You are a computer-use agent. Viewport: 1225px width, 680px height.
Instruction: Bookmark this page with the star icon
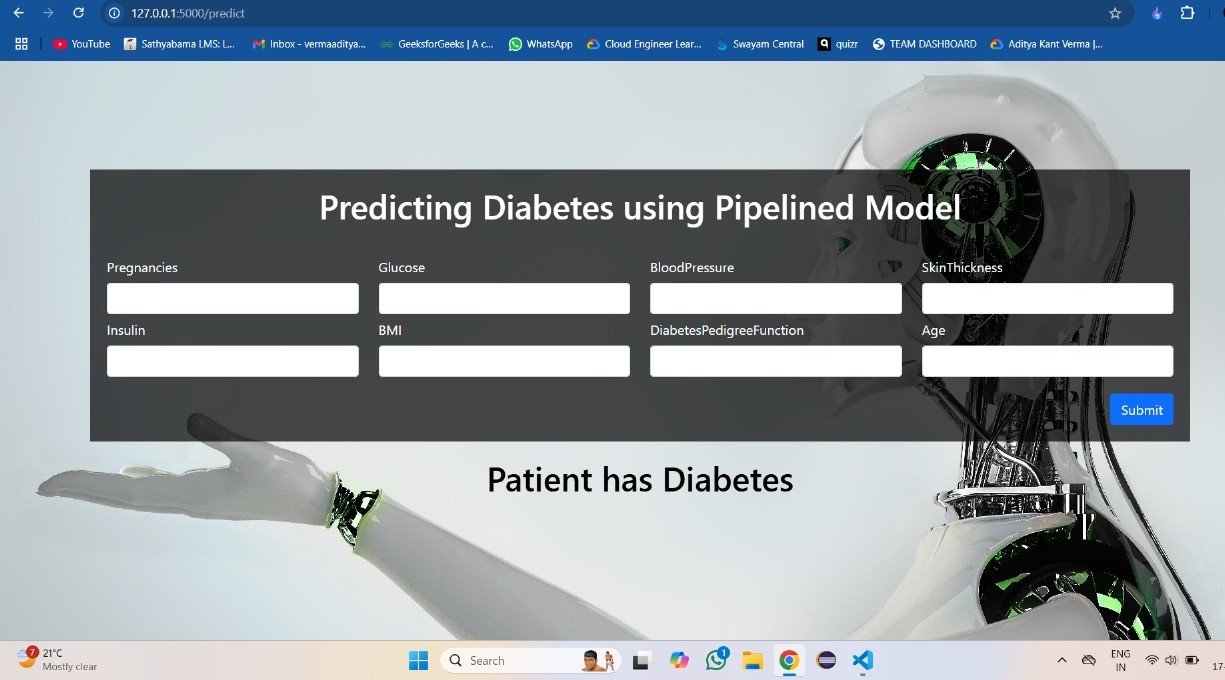click(x=1115, y=13)
